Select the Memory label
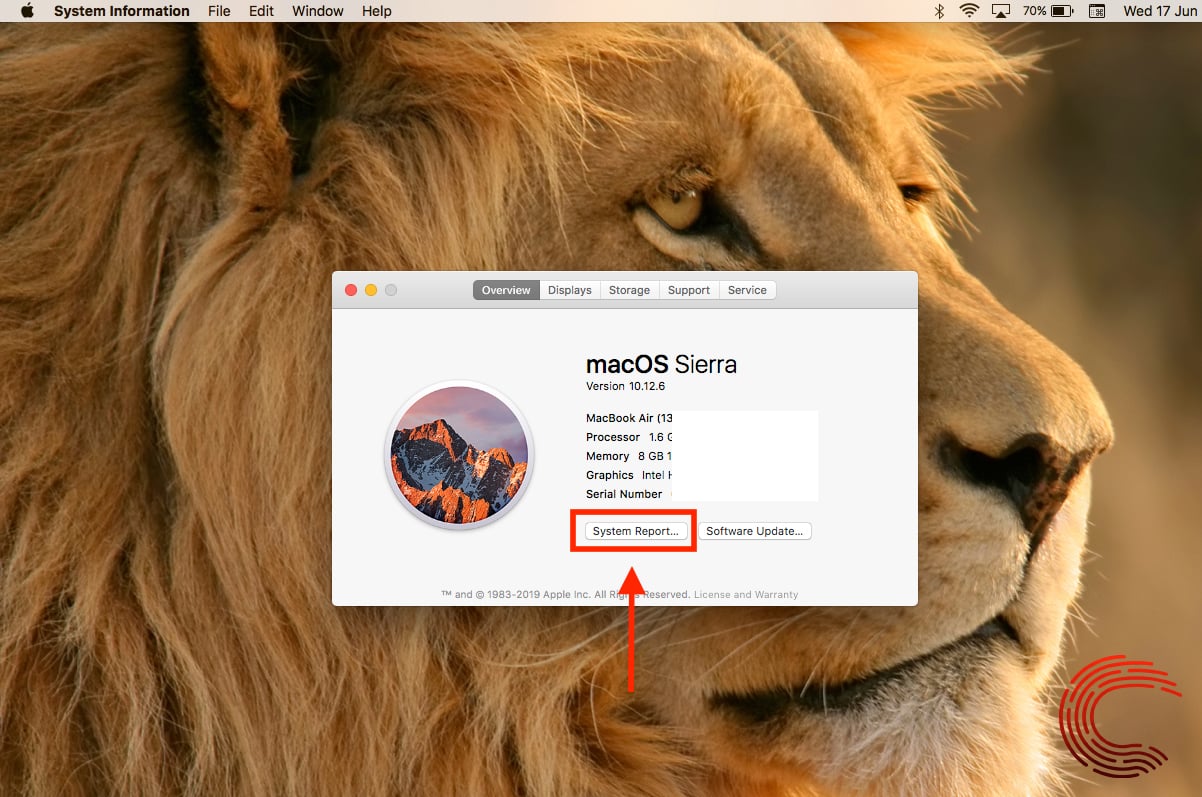Screen dimensions: 1202x797 pyautogui.click(x=608, y=456)
